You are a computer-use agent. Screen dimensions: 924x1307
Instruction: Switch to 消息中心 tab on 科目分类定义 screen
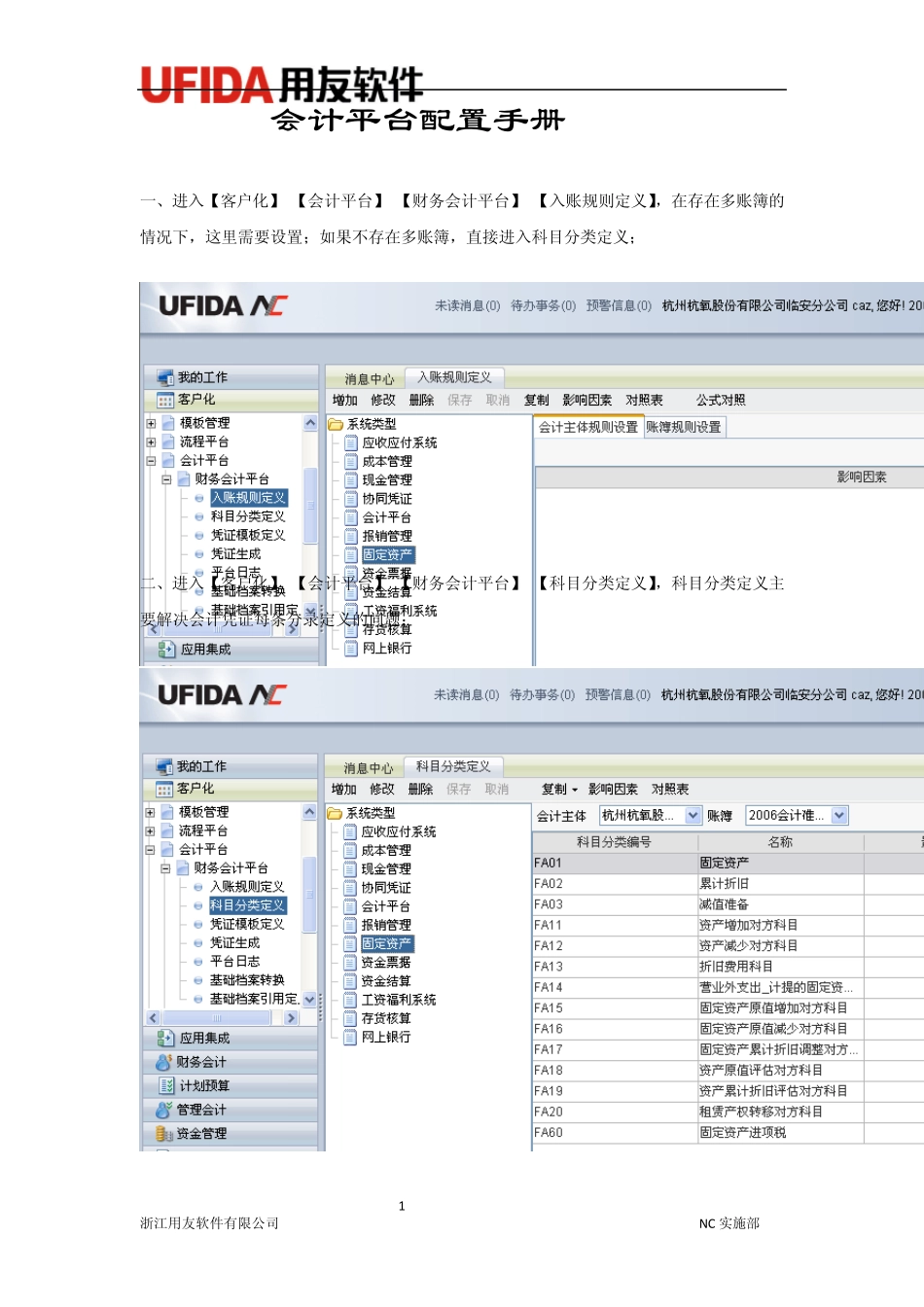click(368, 768)
